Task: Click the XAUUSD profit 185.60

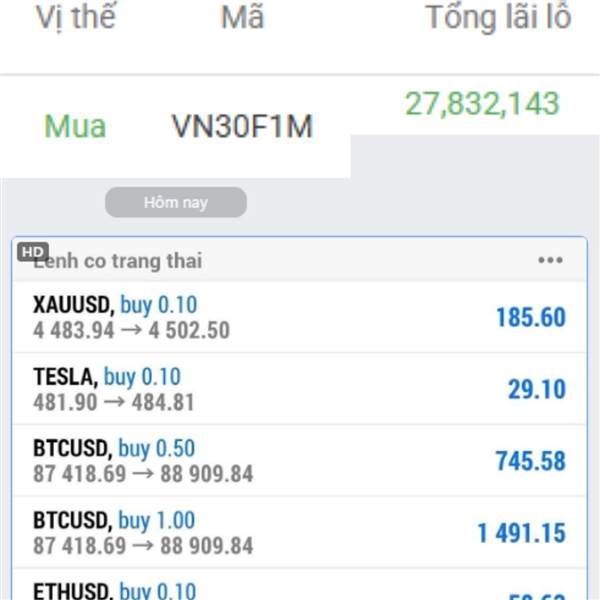Action: click(x=530, y=318)
